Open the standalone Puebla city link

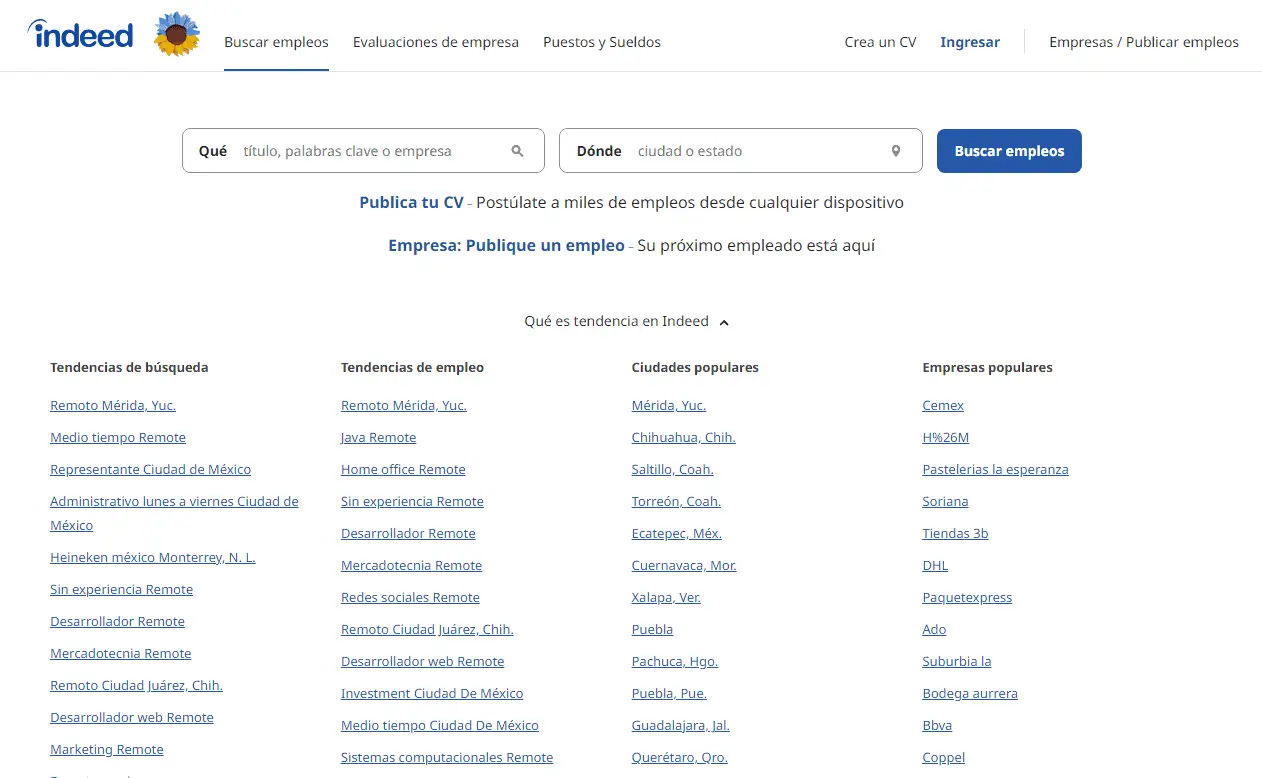[652, 629]
